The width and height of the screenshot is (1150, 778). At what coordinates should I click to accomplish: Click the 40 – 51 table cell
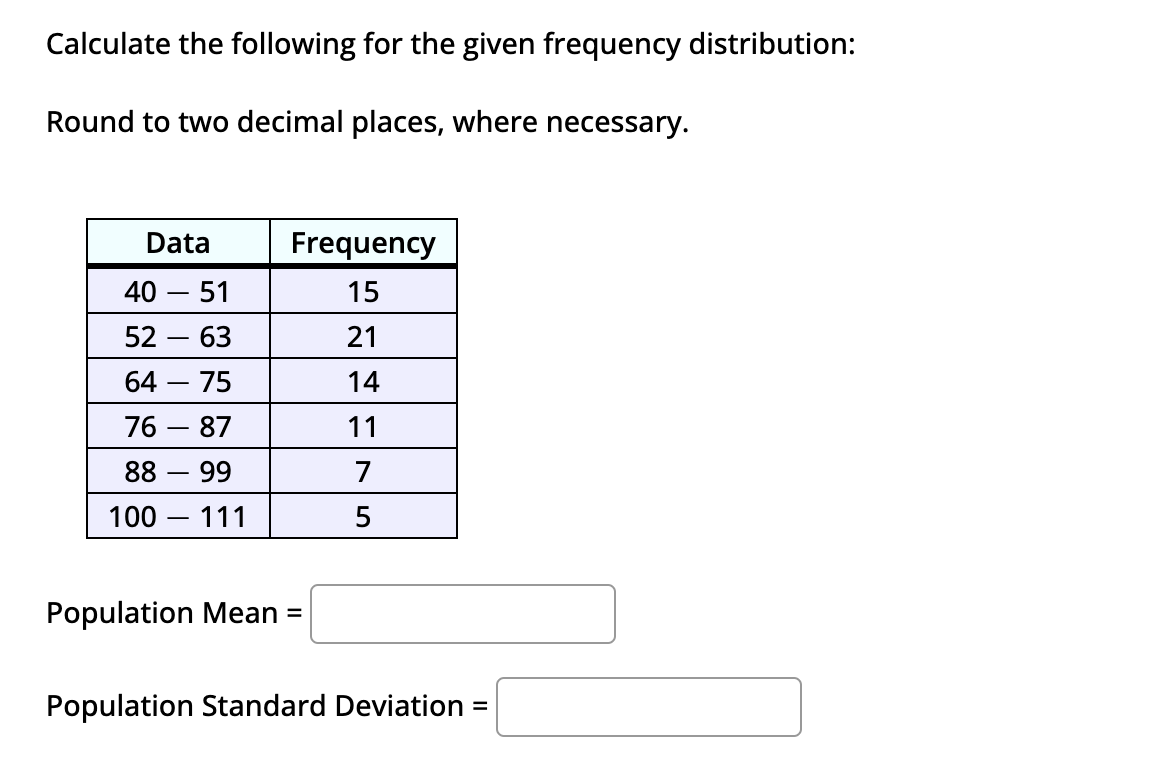point(178,291)
